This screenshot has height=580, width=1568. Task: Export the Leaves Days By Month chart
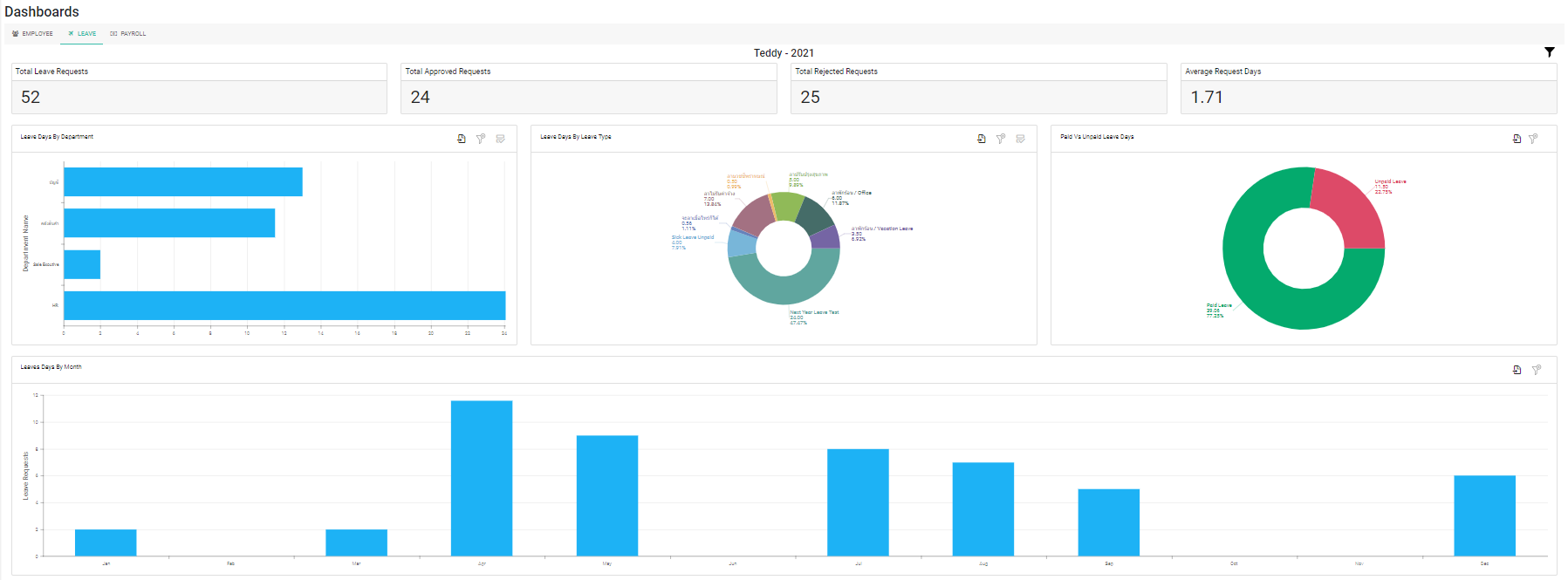pos(1517,370)
